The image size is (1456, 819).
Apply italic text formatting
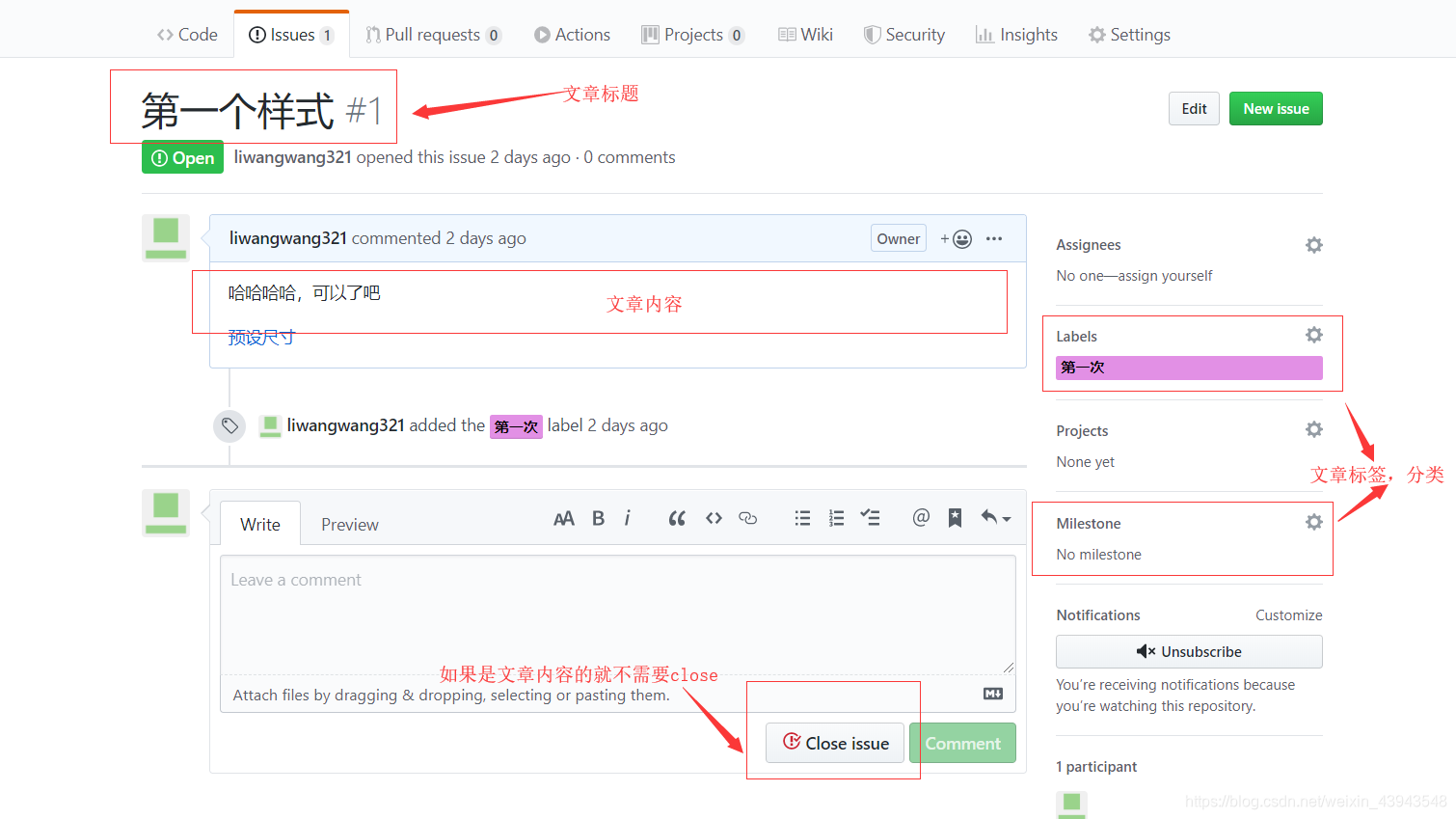coord(627,518)
